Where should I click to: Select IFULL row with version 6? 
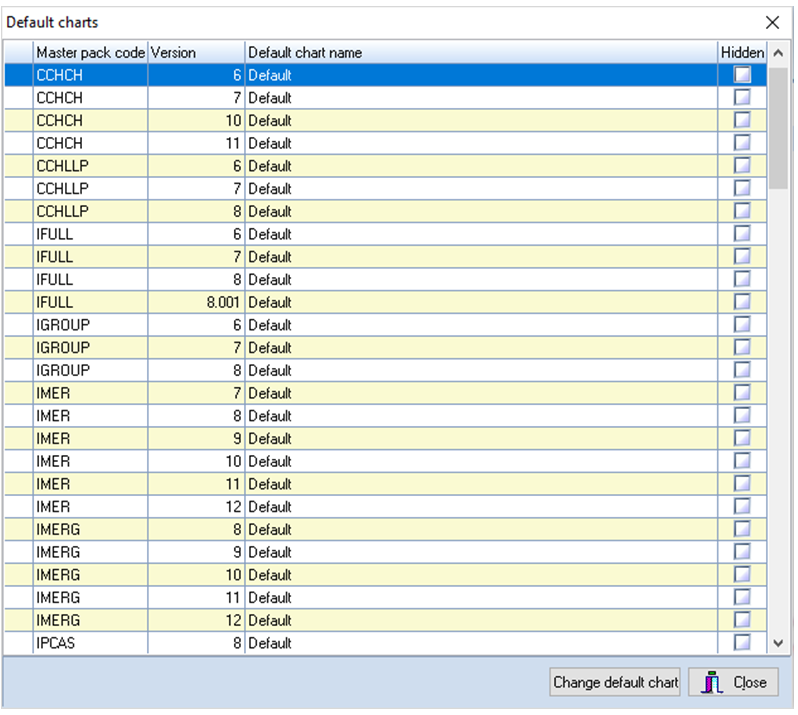pyautogui.click(x=385, y=234)
